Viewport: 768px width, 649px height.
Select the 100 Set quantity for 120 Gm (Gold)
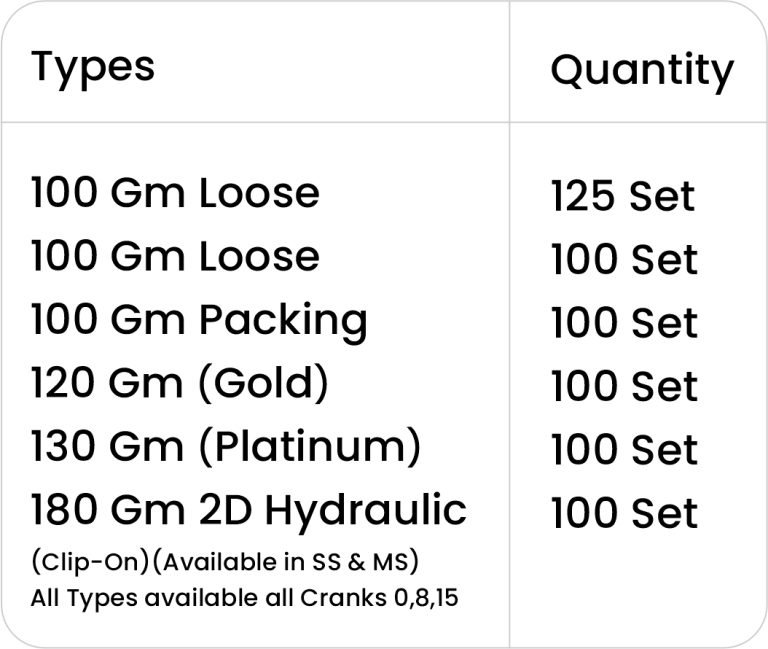click(624, 386)
